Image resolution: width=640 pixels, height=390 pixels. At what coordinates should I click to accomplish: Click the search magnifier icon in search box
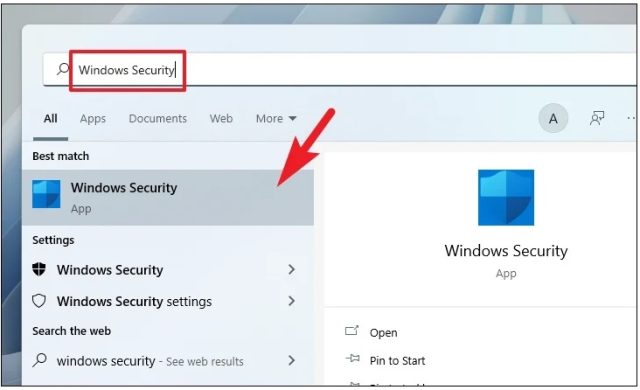[x=63, y=69]
